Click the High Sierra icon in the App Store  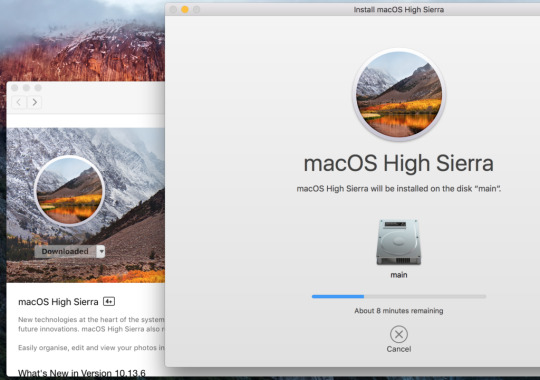70,191
